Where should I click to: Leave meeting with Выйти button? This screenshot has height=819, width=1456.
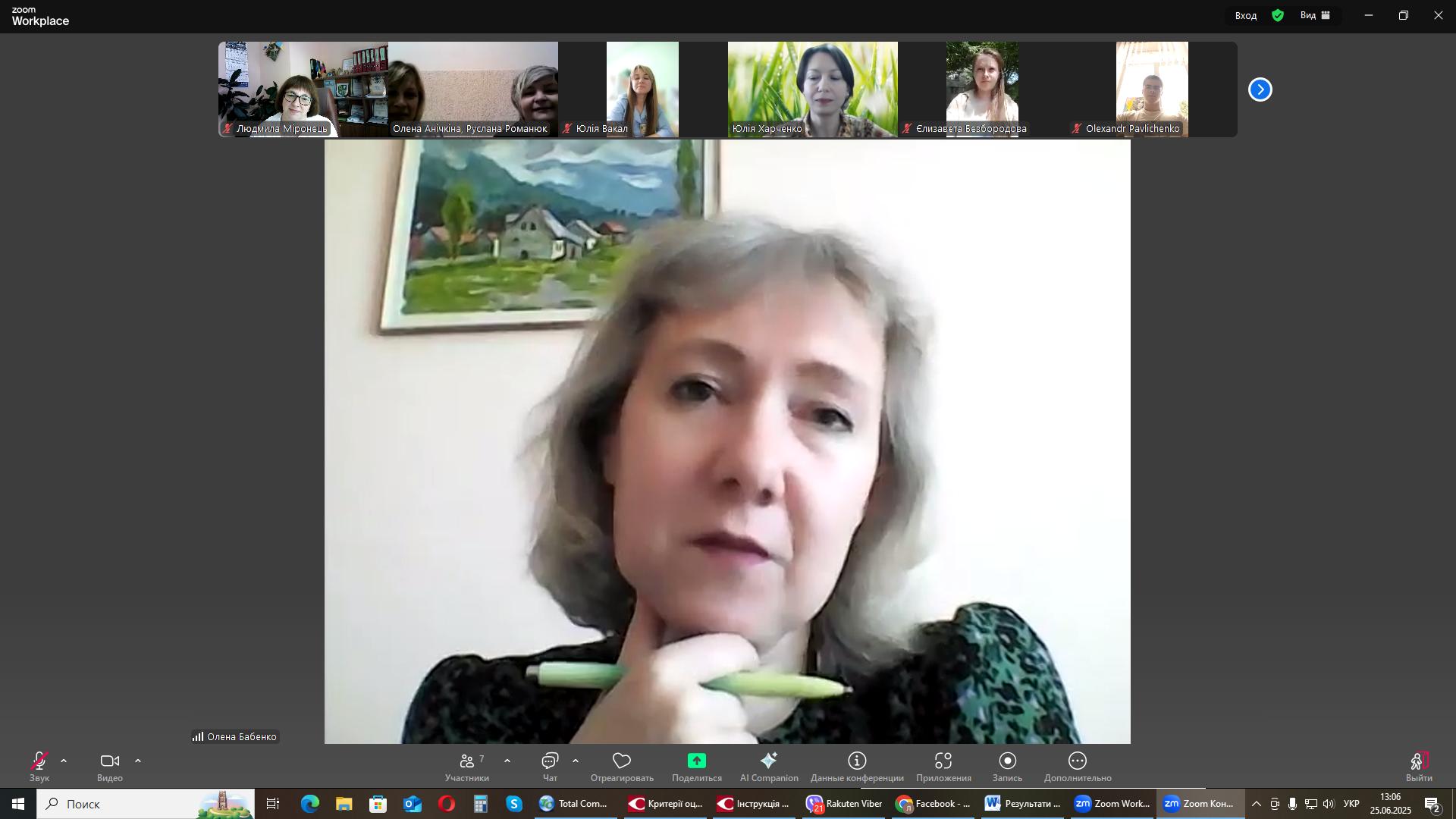coord(1419,767)
